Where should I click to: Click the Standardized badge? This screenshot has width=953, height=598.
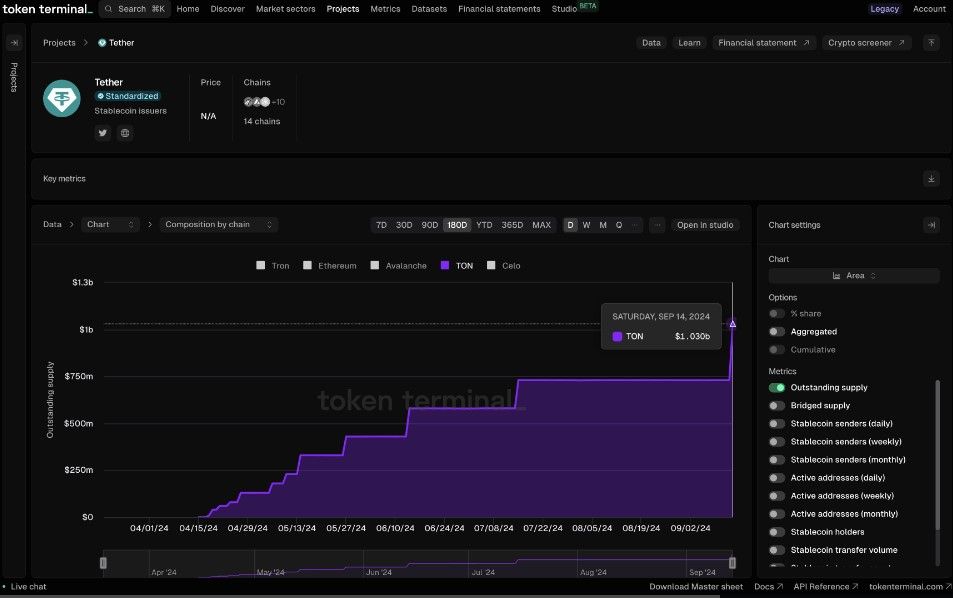tap(128, 96)
